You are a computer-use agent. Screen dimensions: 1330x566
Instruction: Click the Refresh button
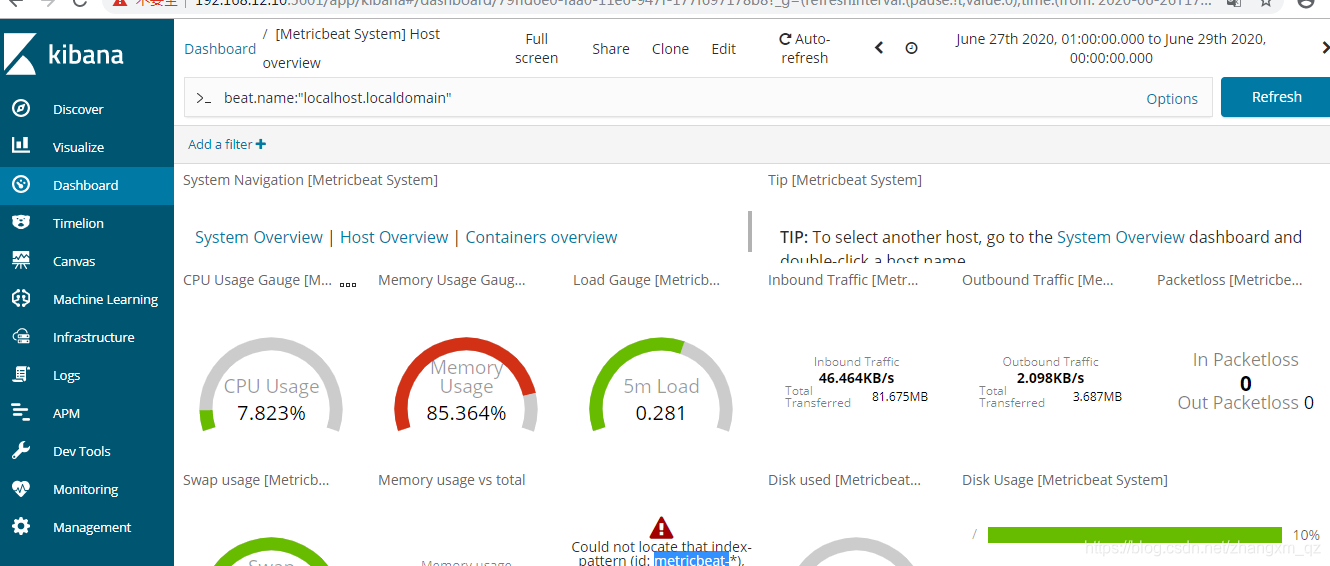coord(1276,97)
